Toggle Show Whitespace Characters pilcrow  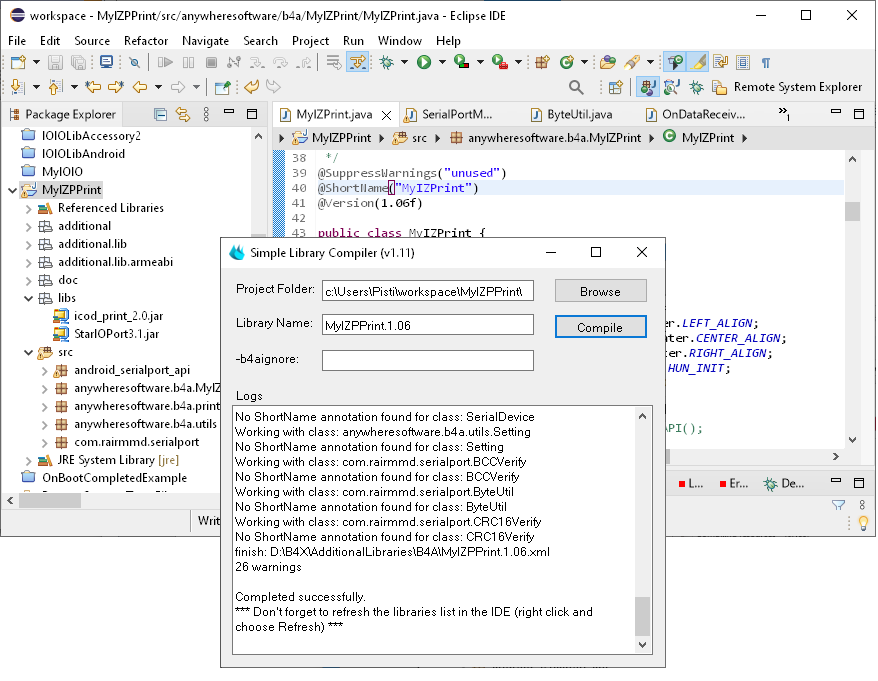[x=766, y=62]
